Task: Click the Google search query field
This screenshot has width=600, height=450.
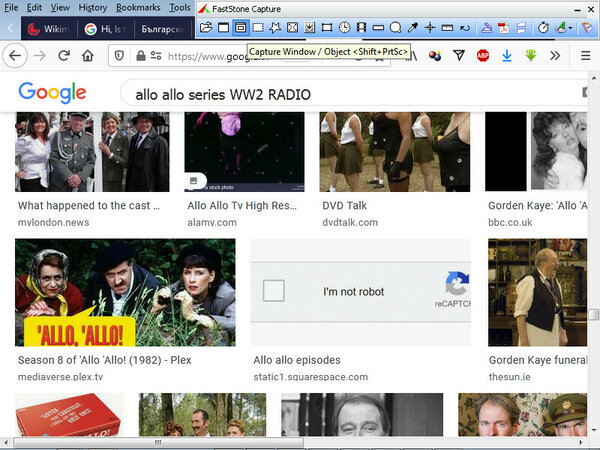Action: (x=352, y=94)
